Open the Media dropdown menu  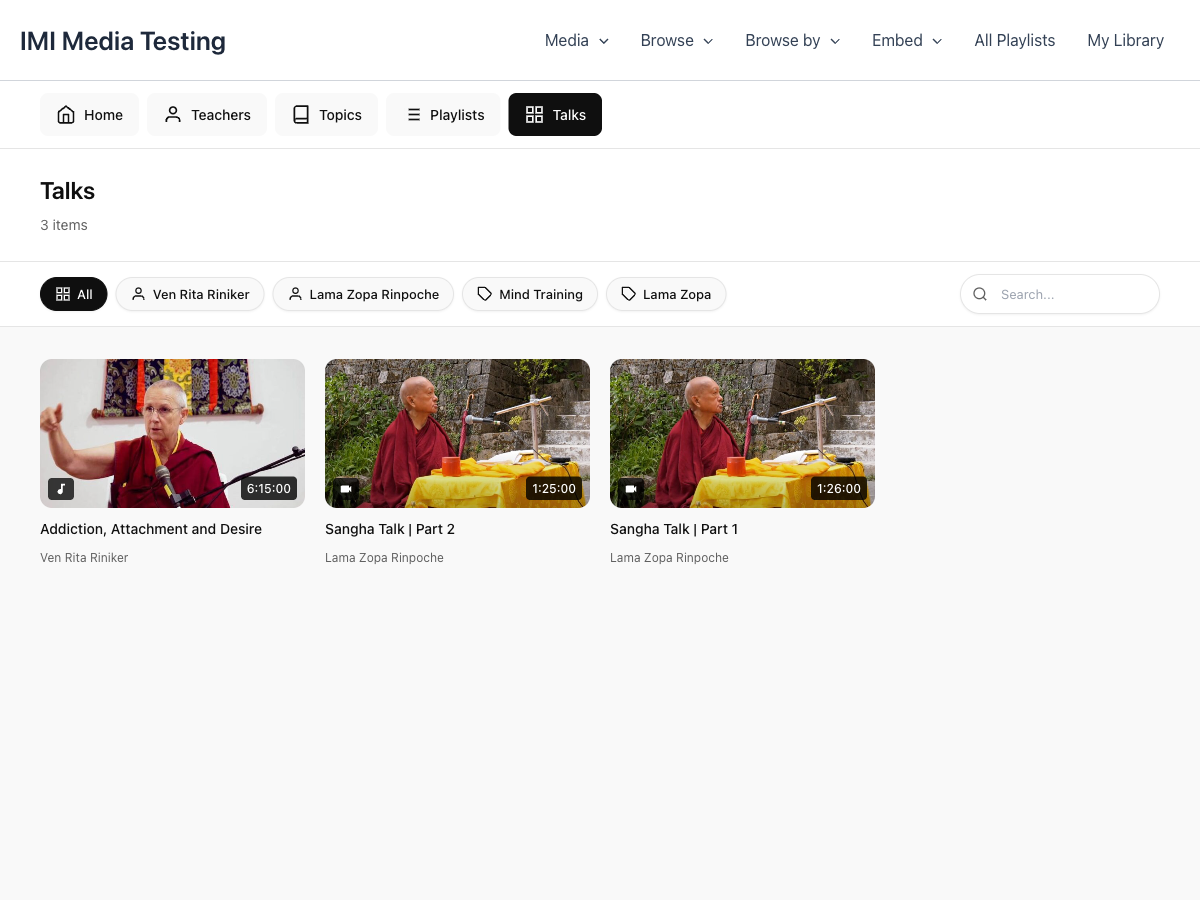tap(576, 40)
